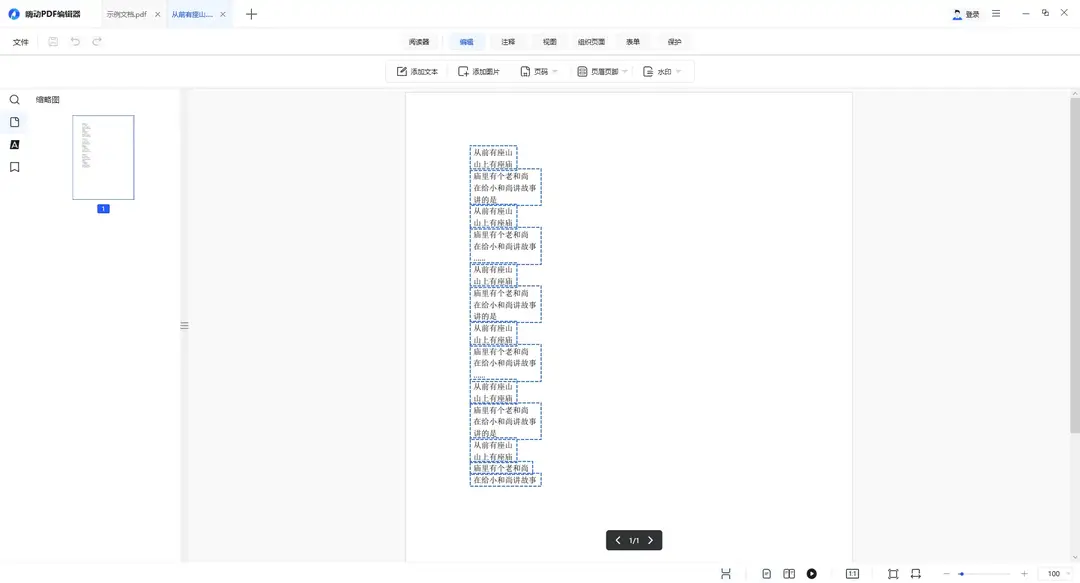Click the fit width icon
Screen dimensions: 1080x583
tap(915, 573)
